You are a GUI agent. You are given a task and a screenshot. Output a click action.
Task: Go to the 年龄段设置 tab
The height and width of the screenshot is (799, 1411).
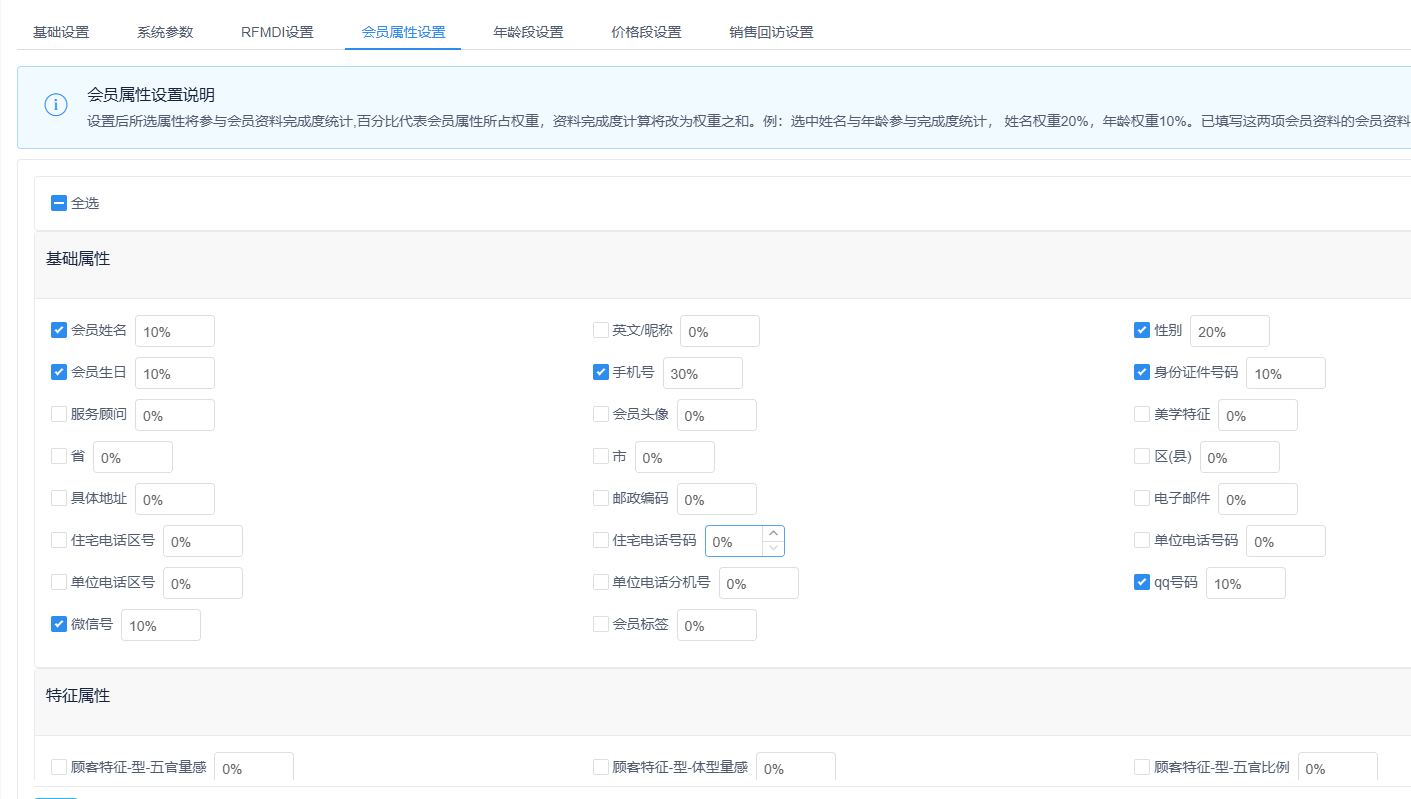[528, 32]
